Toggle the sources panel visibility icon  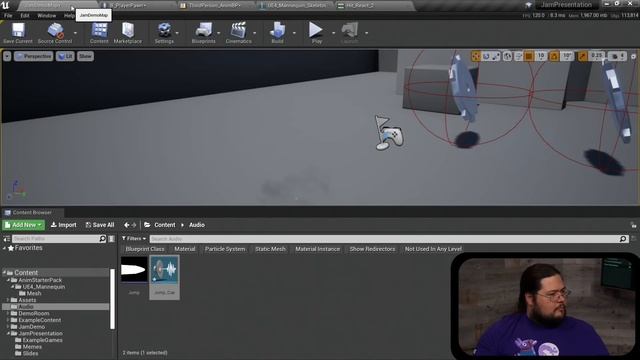coord(7,239)
